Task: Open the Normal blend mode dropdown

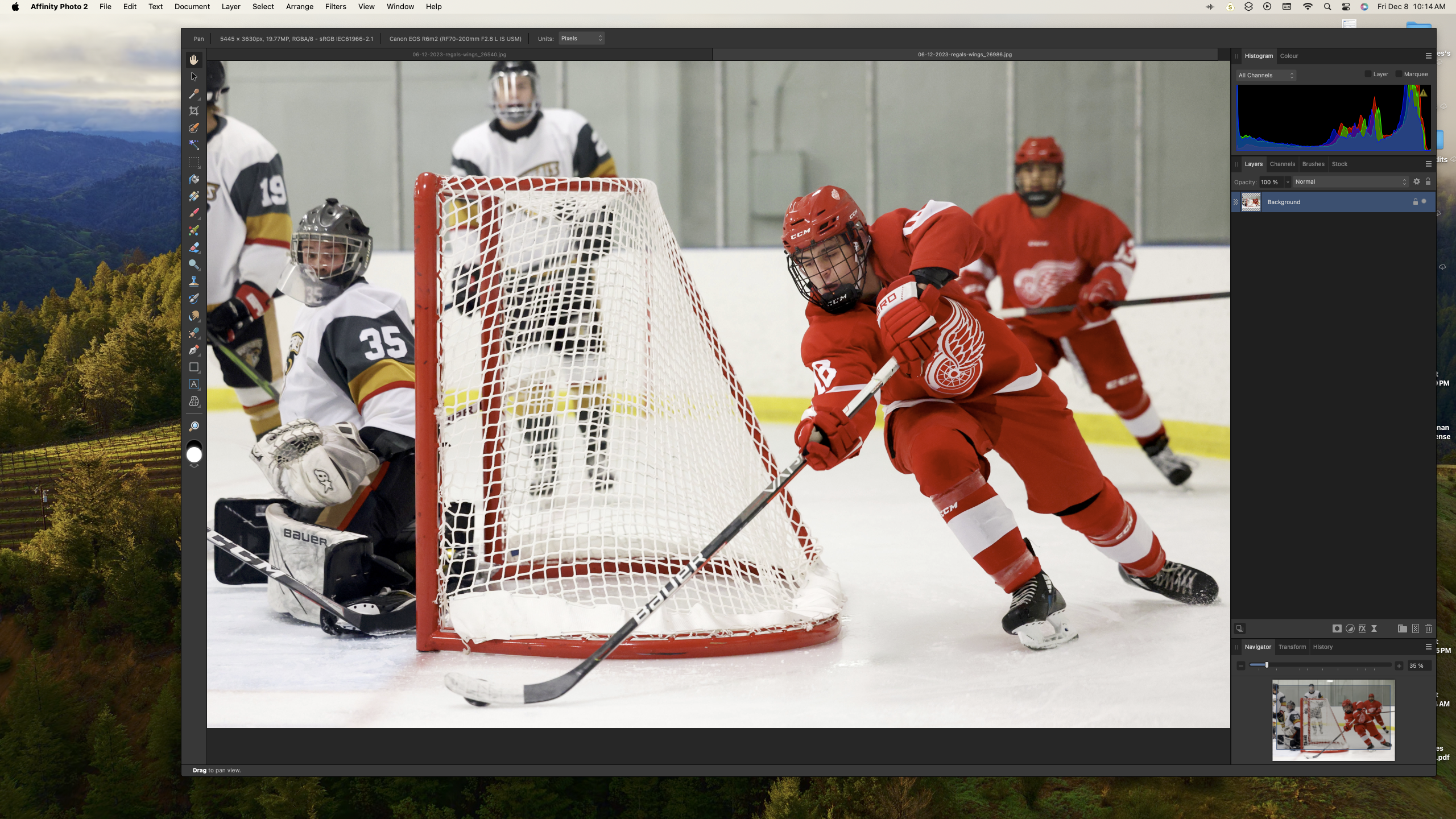Action: [x=1350, y=181]
